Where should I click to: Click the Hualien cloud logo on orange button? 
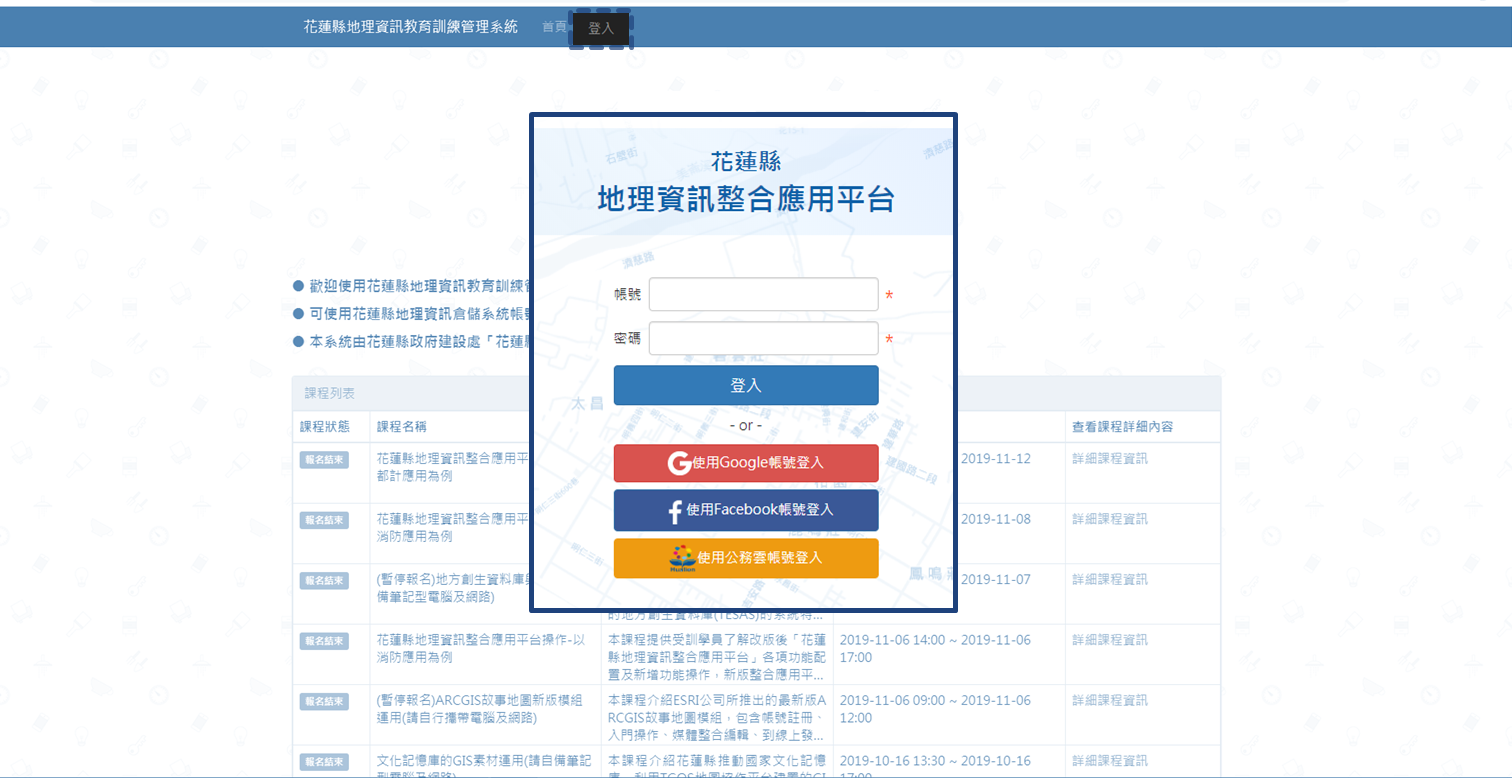coord(682,558)
